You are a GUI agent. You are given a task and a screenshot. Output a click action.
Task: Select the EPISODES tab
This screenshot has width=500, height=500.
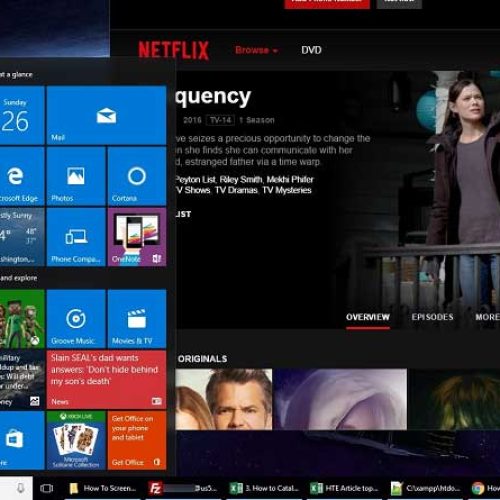432,317
